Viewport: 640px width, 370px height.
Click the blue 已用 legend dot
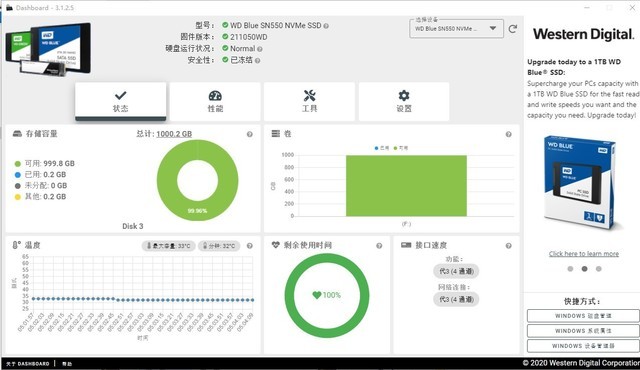point(18,175)
